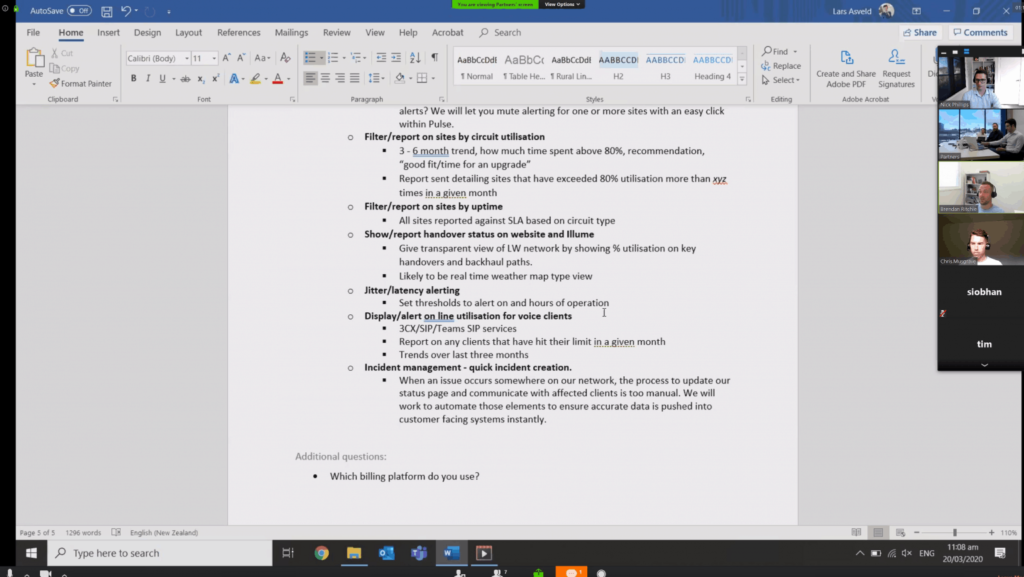The image size is (1024, 577).
Task: Open Microsoft Teams from taskbar
Action: tap(418, 553)
